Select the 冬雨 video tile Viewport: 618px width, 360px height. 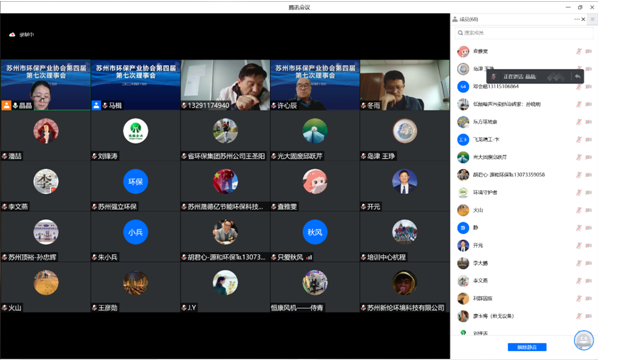(405, 85)
